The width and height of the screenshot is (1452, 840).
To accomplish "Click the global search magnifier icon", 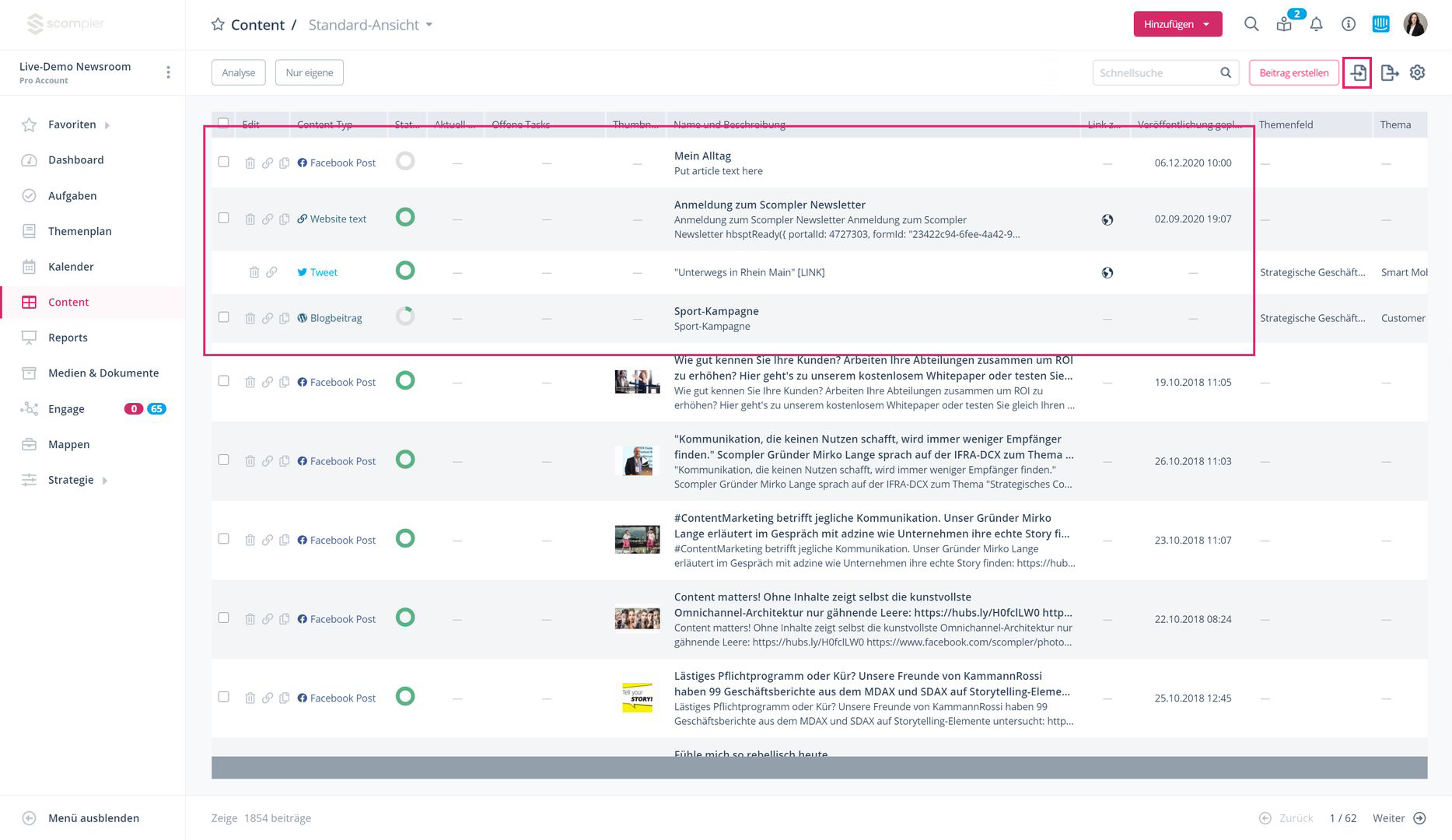I will point(1251,24).
